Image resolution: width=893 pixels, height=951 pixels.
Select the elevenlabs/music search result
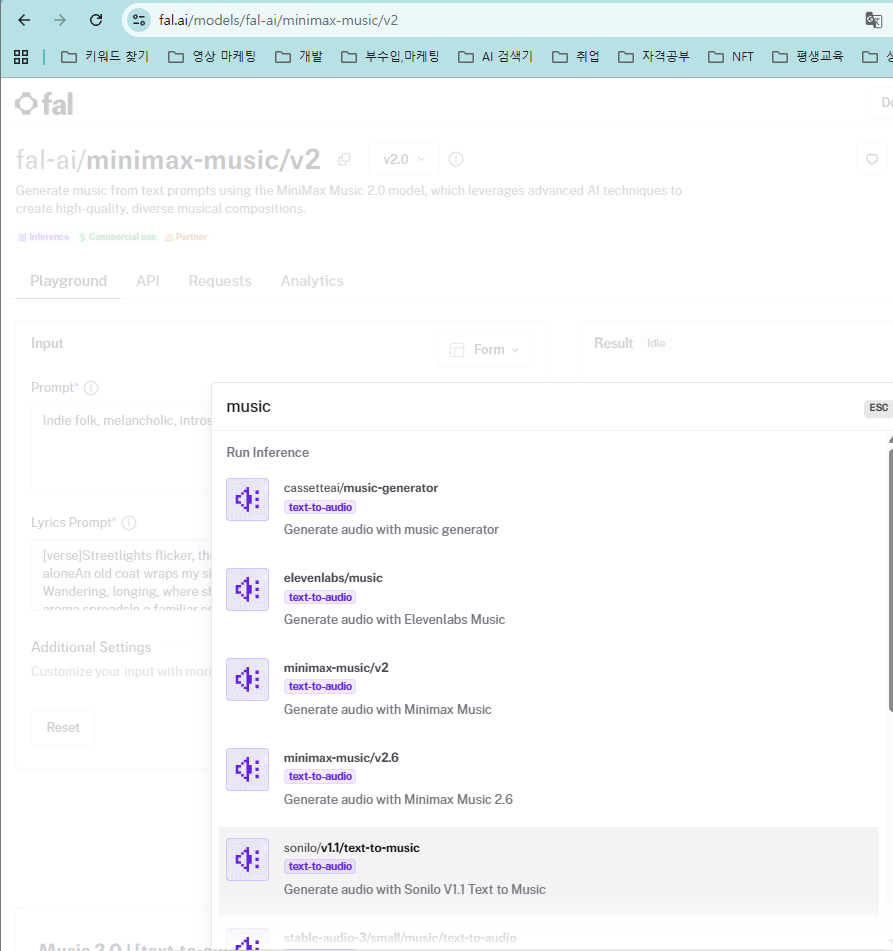coord(548,598)
